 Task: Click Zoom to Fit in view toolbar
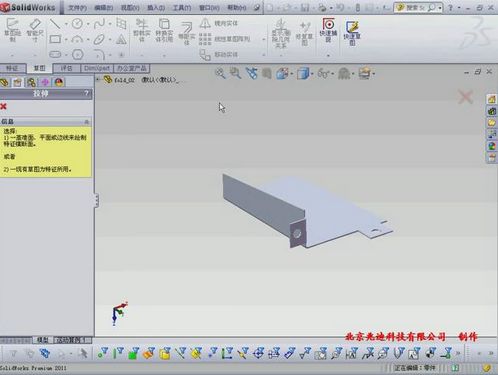pyautogui.click(x=220, y=73)
